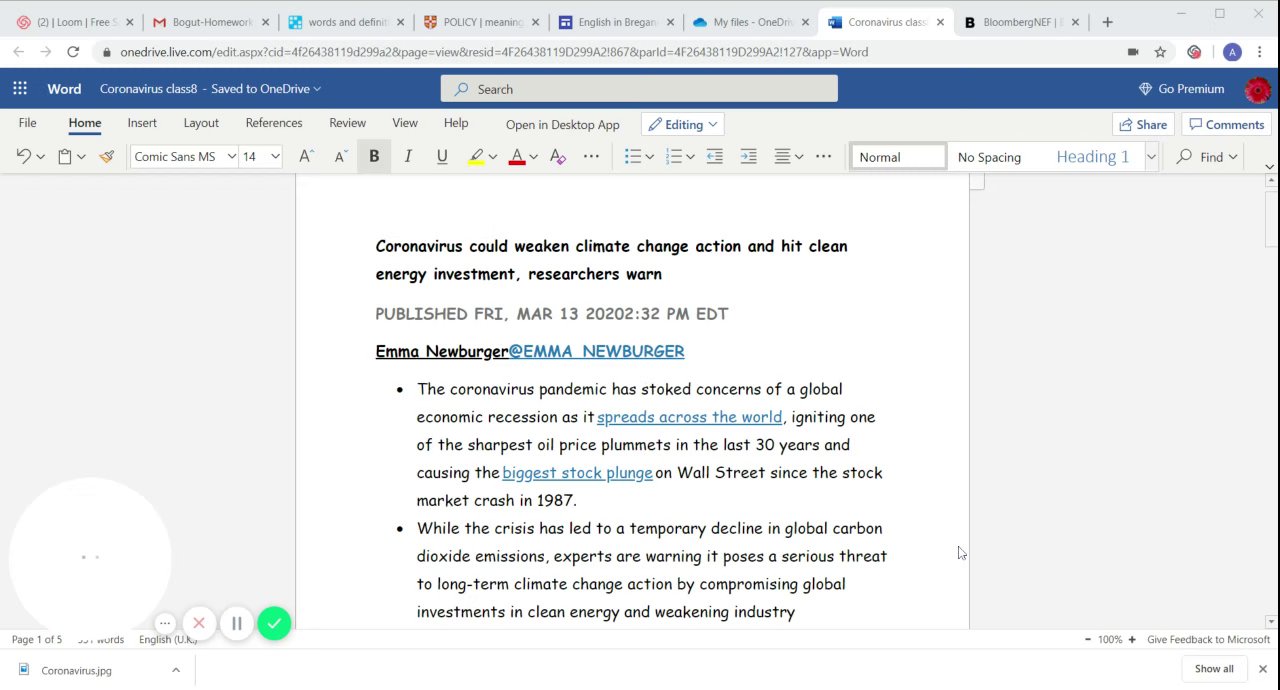Image resolution: width=1280 pixels, height=690 pixels.
Task: Select the Format Painter brush
Action: point(107,156)
